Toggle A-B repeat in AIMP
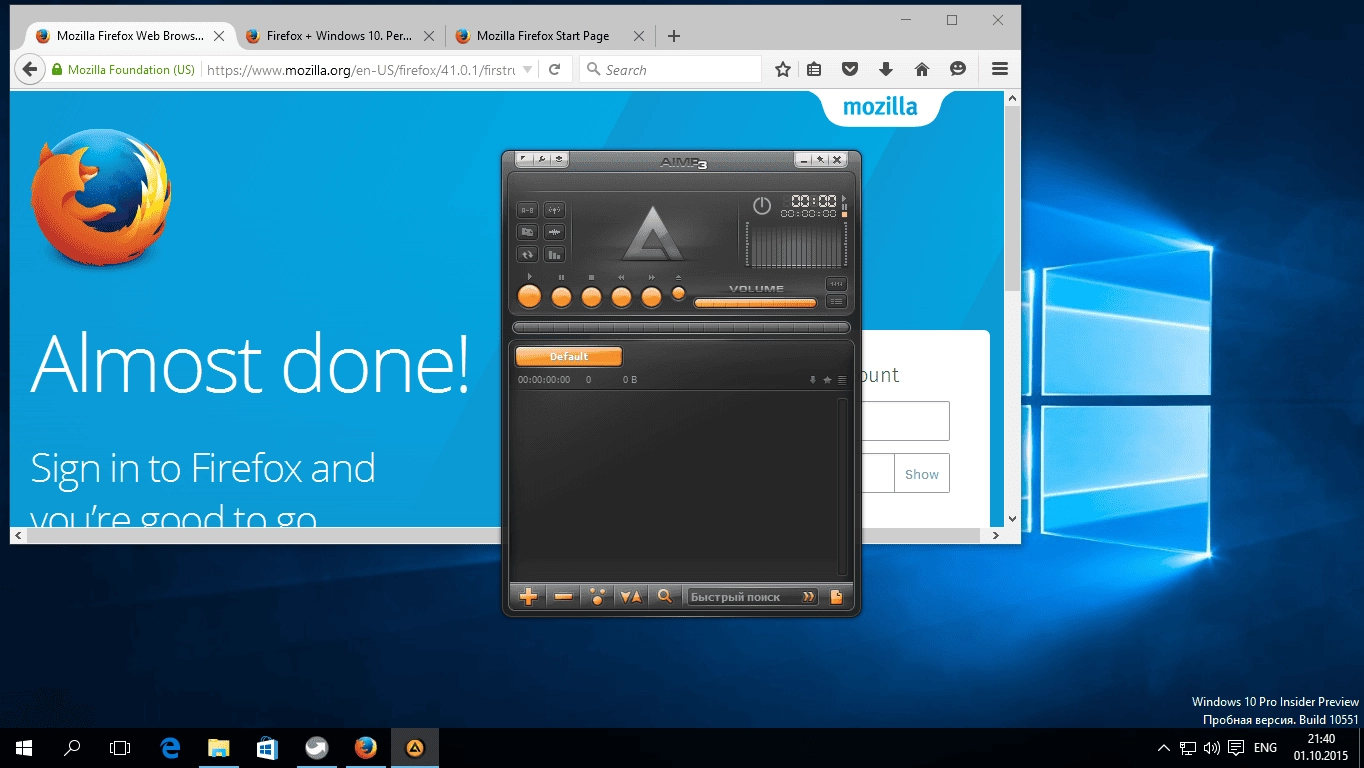The image size is (1364, 768). [527, 210]
